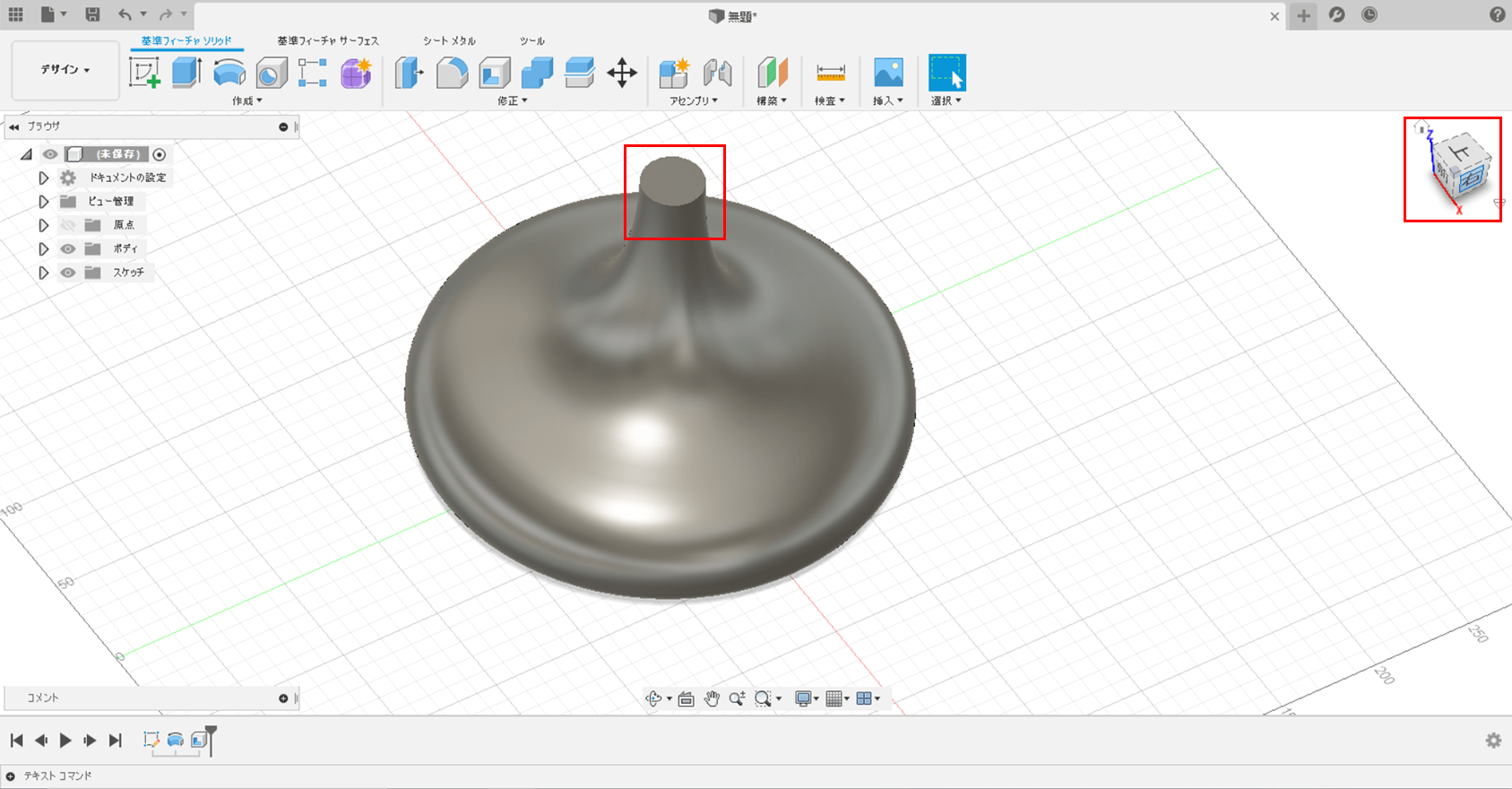The image size is (1512, 789).
Task: Switch to シート メタル tab
Action: pyautogui.click(x=449, y=40)
